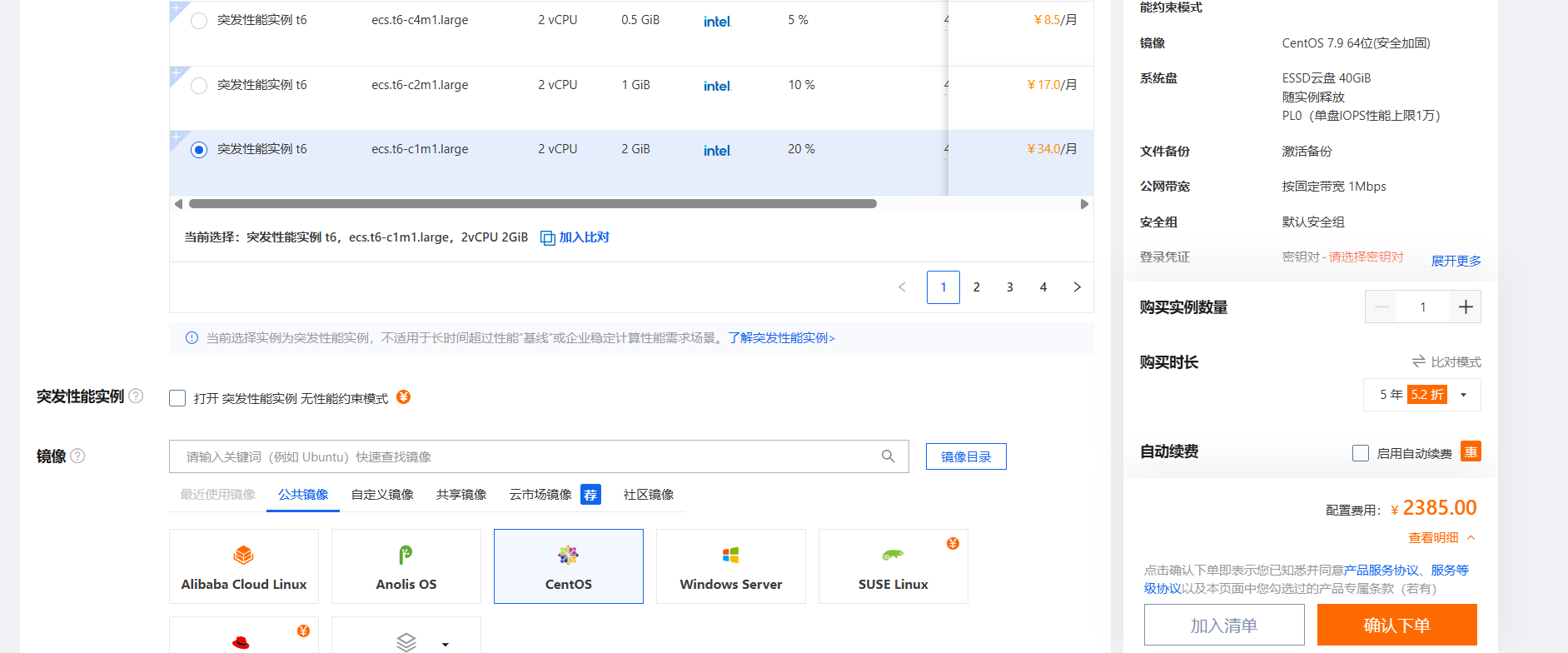
Task: Click the help icon next to 镜像 label
Action: 77,456
